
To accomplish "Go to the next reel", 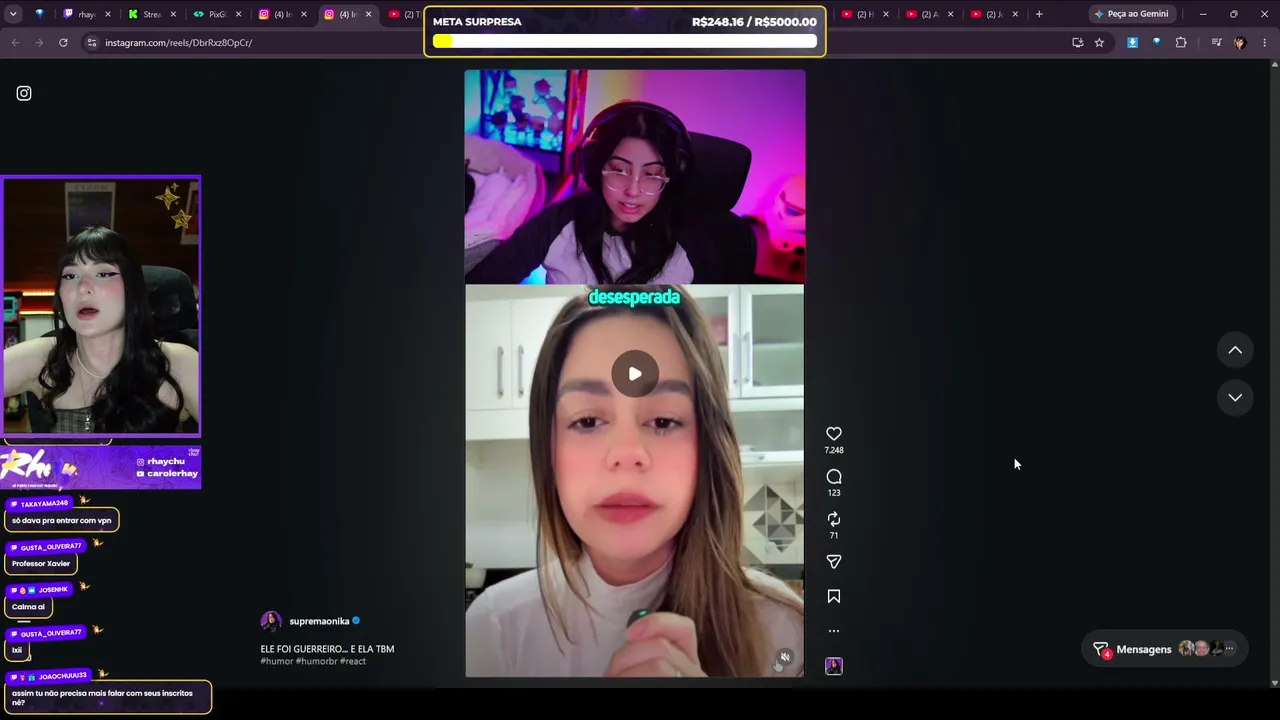I will 1235,397.
